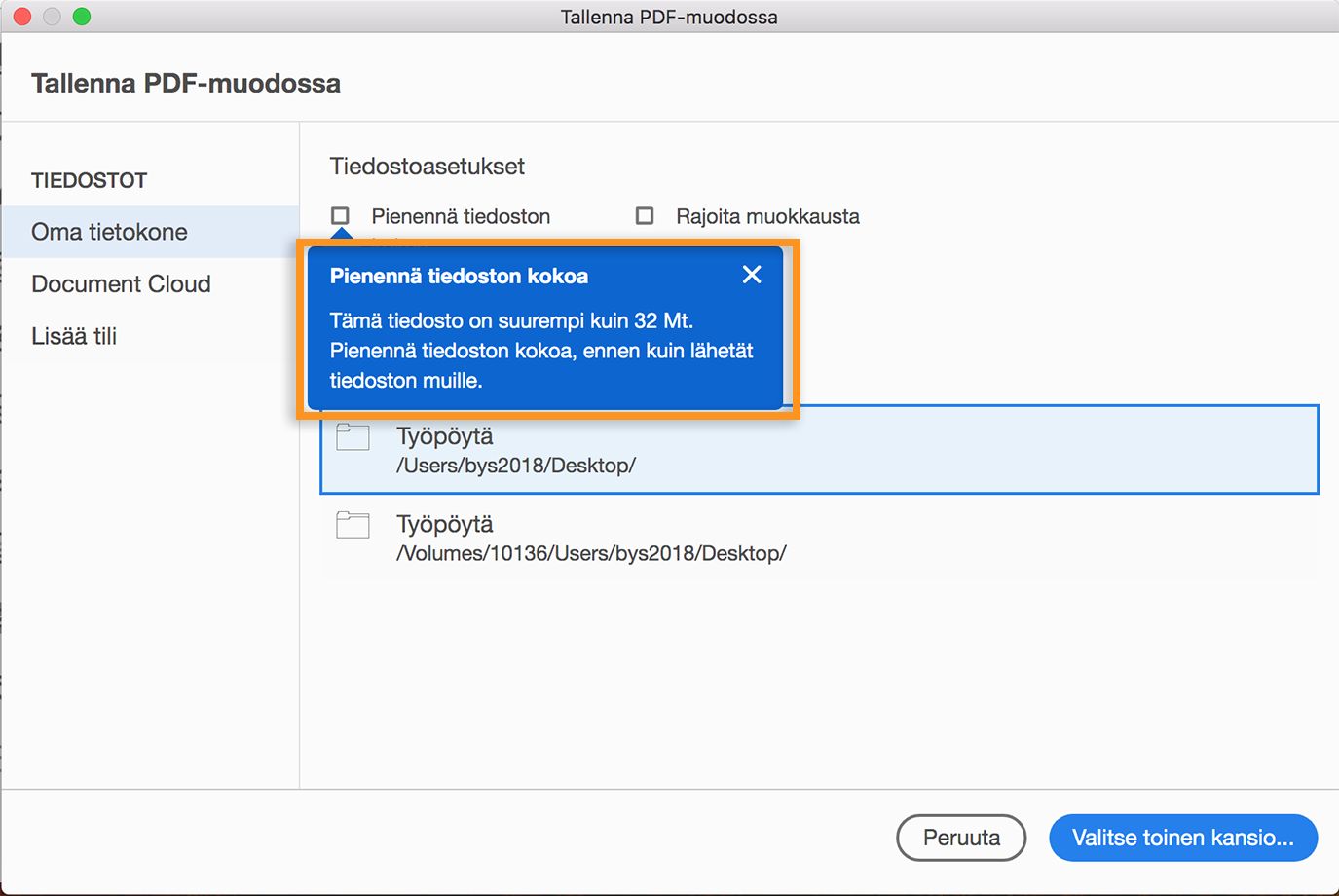Click the blue arrow pointing to the checkbox
Screen dimensions: 1339x896
[x=342, y=234]
